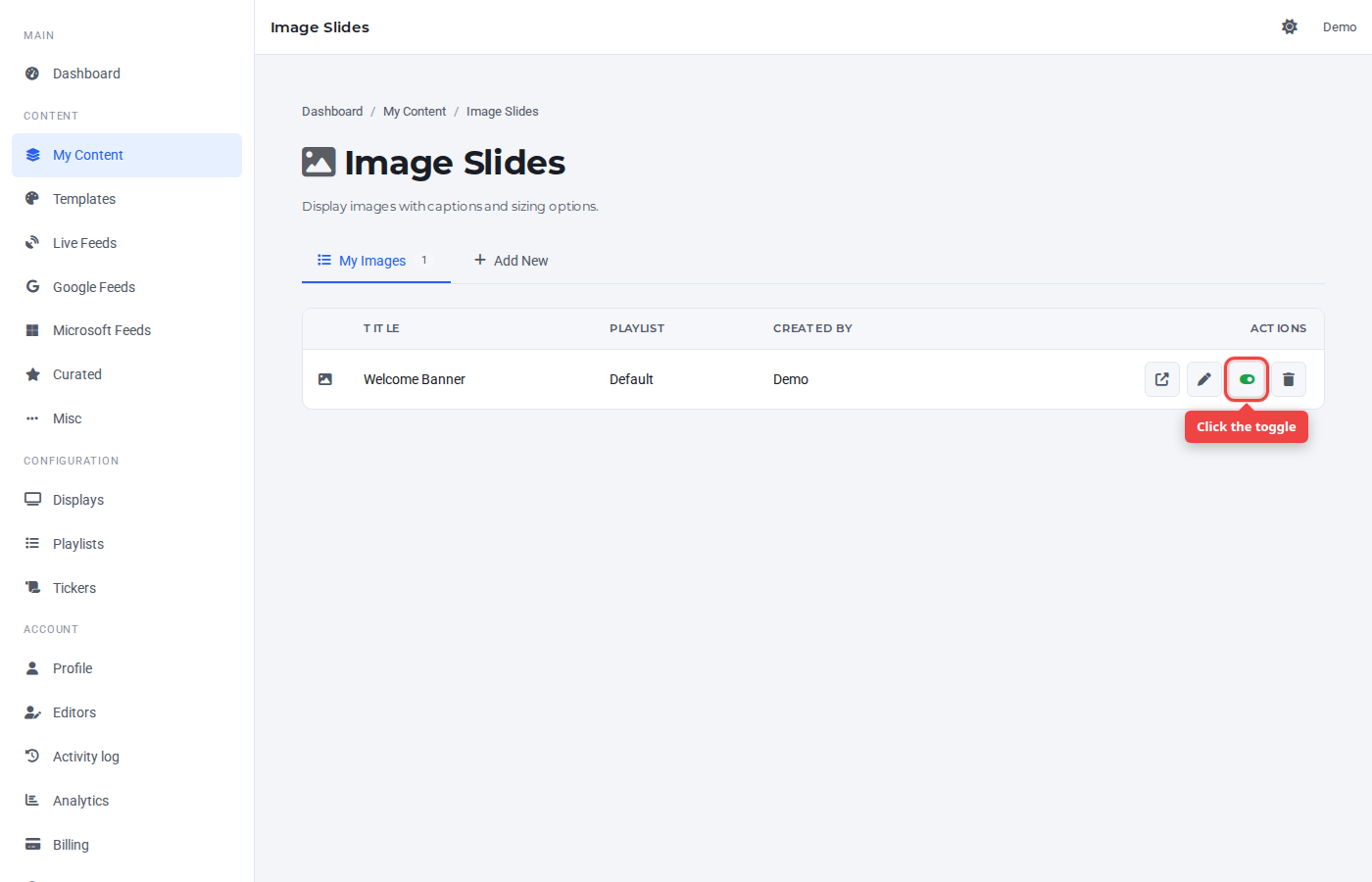Click the Google G icon
The width and height of the screenshot is (1372, 882).
tap(32, 287)
